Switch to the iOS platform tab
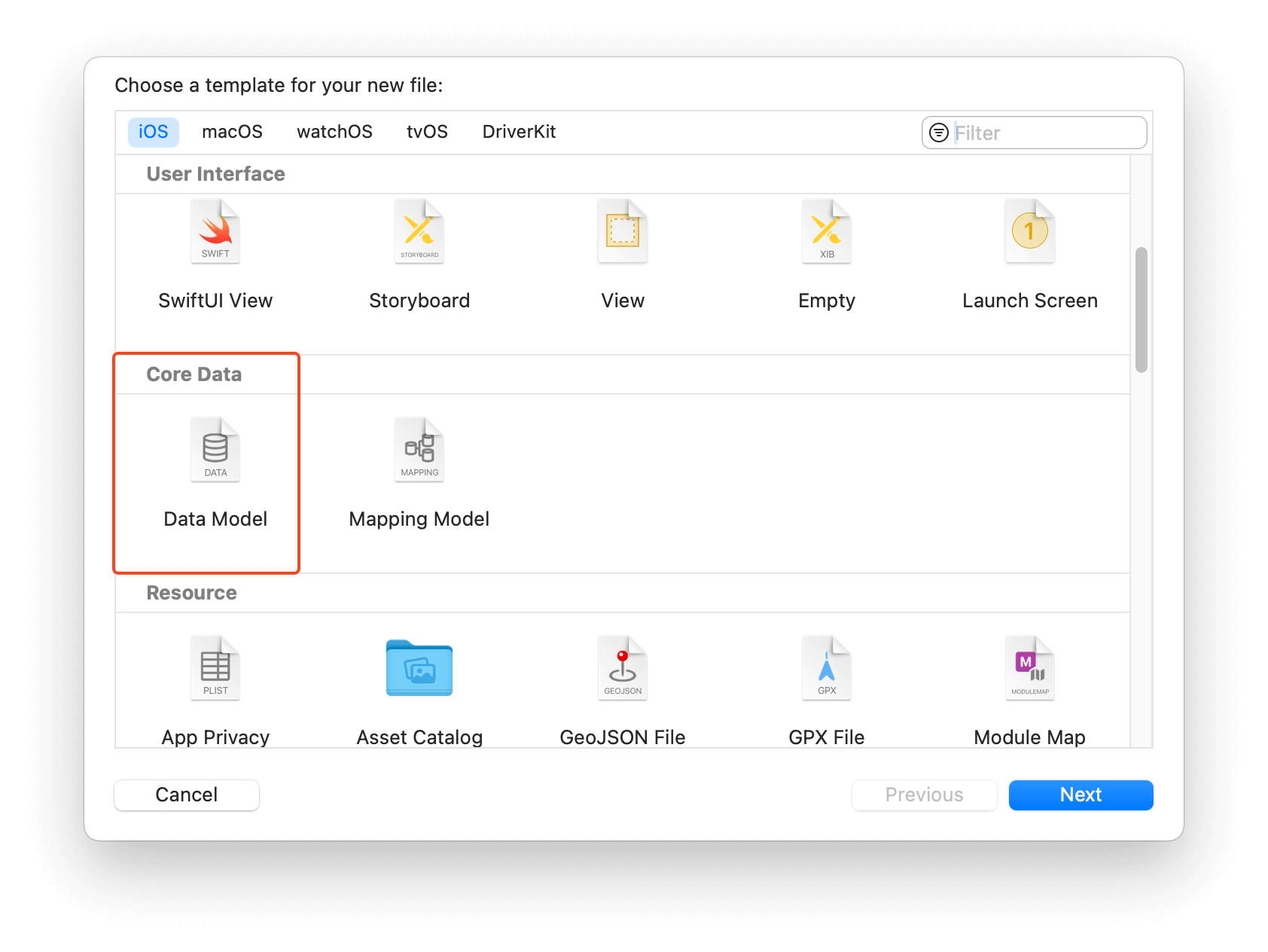This screenshot has height=952, width=1268. 154,132
